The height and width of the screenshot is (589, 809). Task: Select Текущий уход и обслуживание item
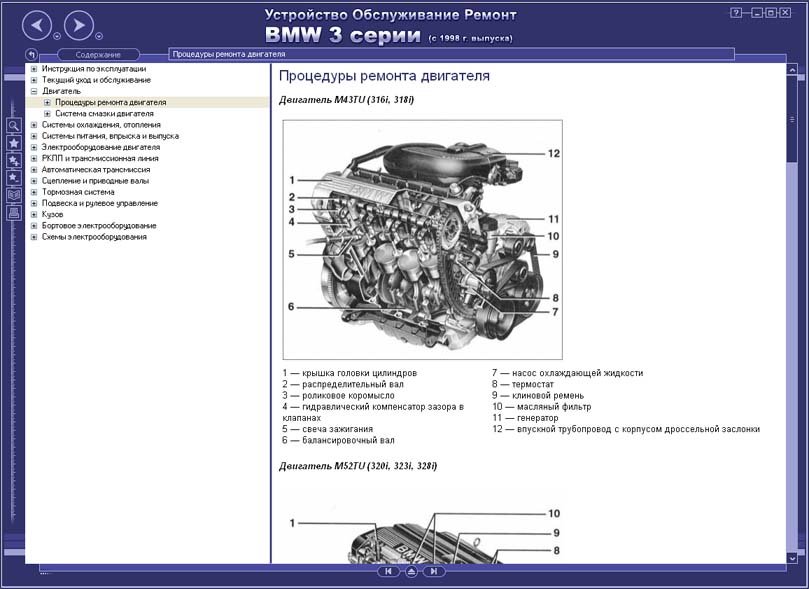point(96,80)
